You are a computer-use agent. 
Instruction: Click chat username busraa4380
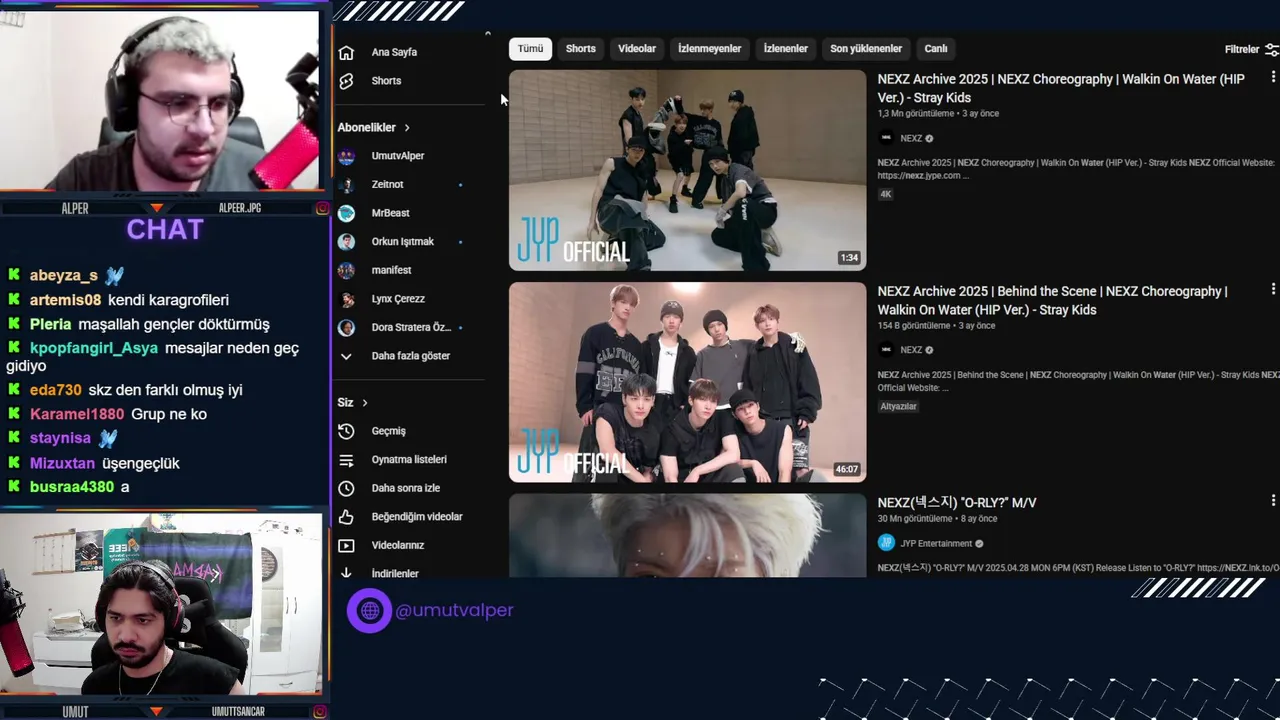tap(72, 487)
